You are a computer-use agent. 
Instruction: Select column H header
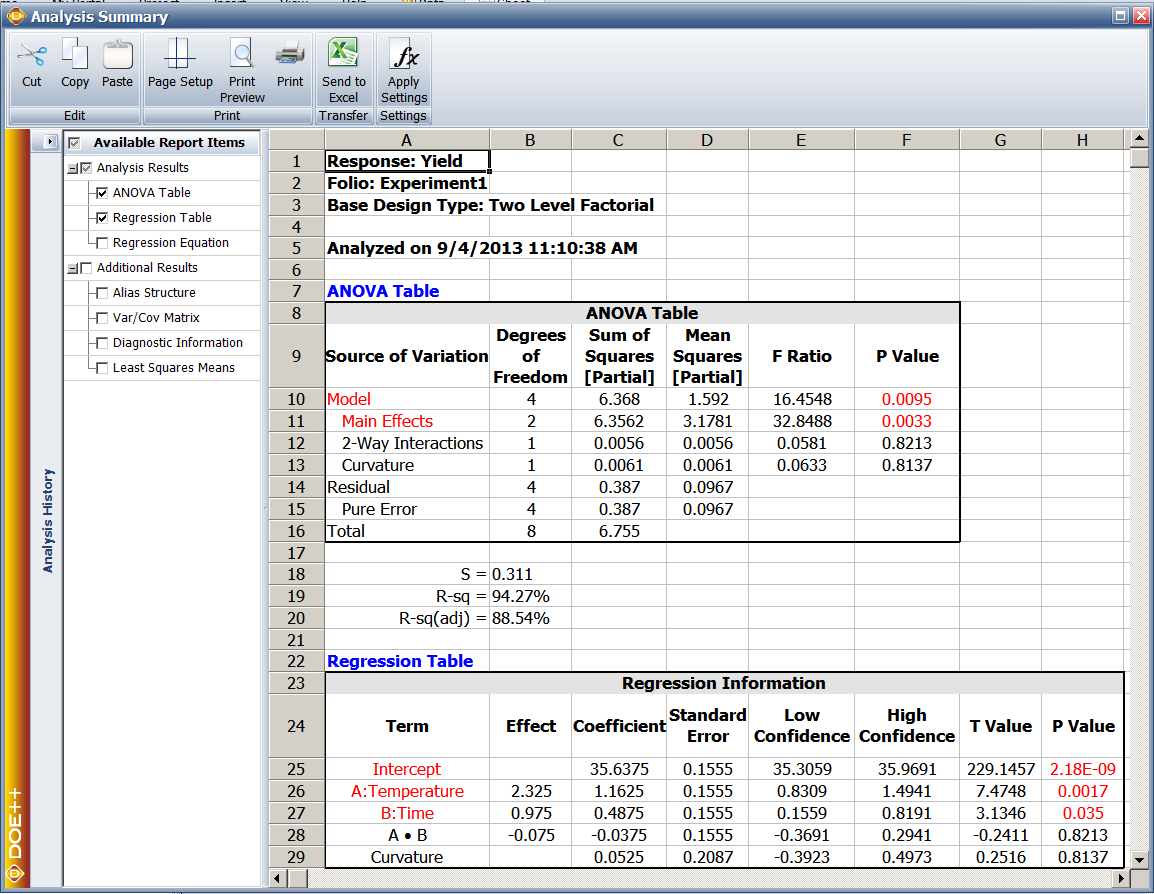[1083, 140]
